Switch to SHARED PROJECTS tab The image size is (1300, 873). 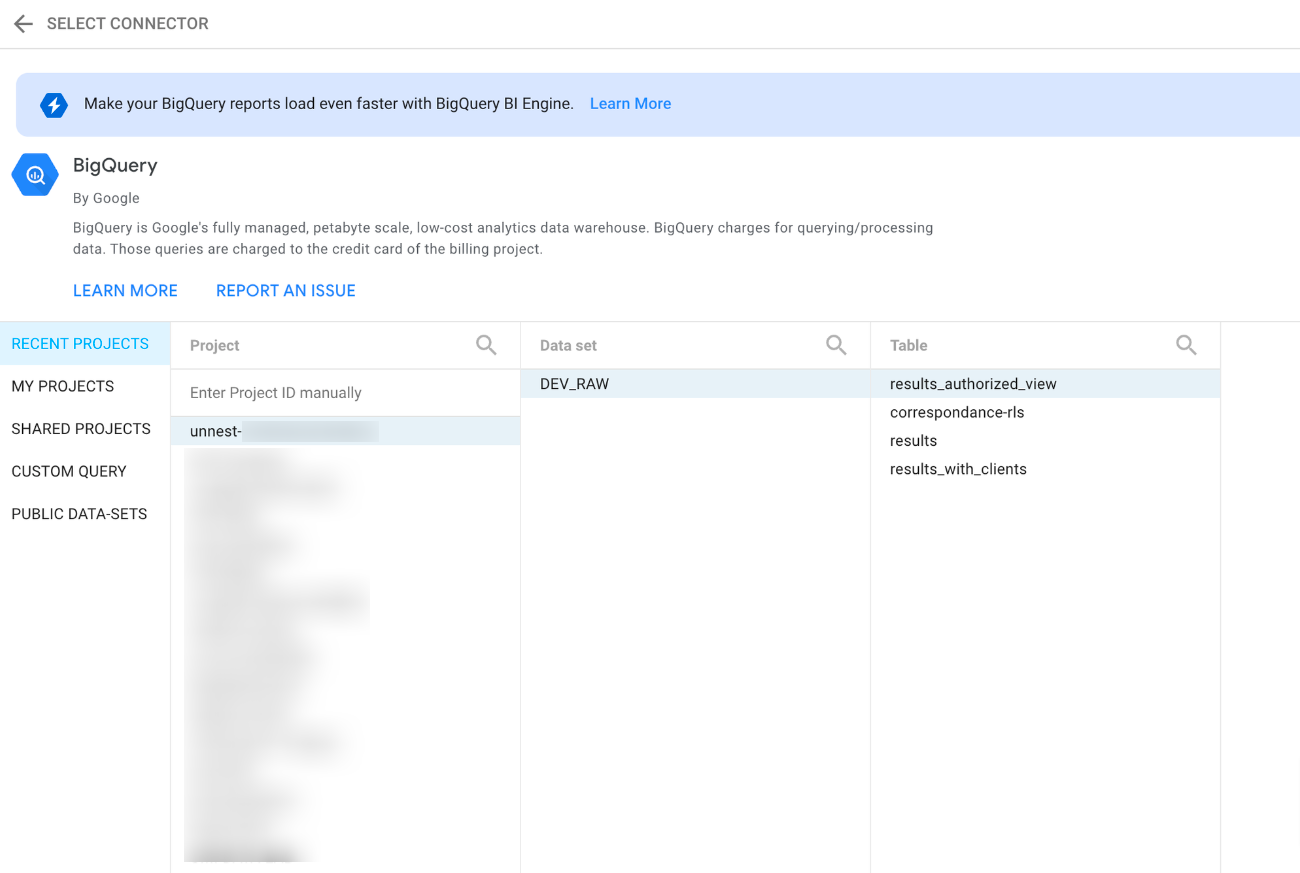pos(85,429)
